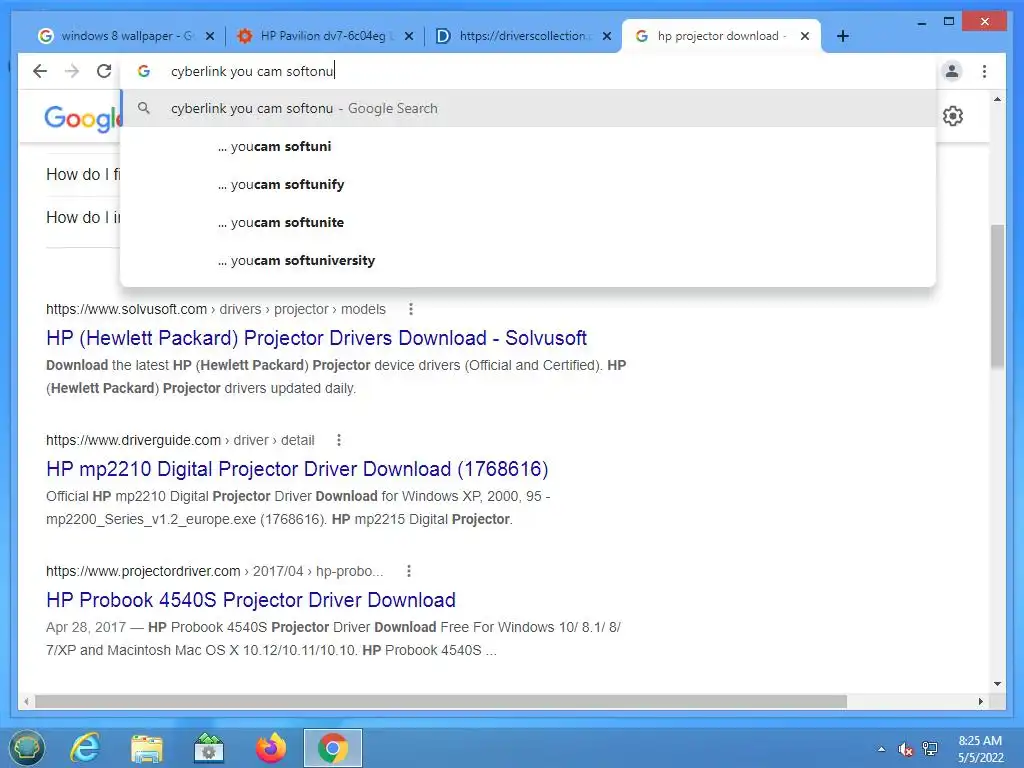The image size is (1024, 768).
Task: Open HP Probook 4540S Projector Driver Download result
Action: click(x=251, y=600)
